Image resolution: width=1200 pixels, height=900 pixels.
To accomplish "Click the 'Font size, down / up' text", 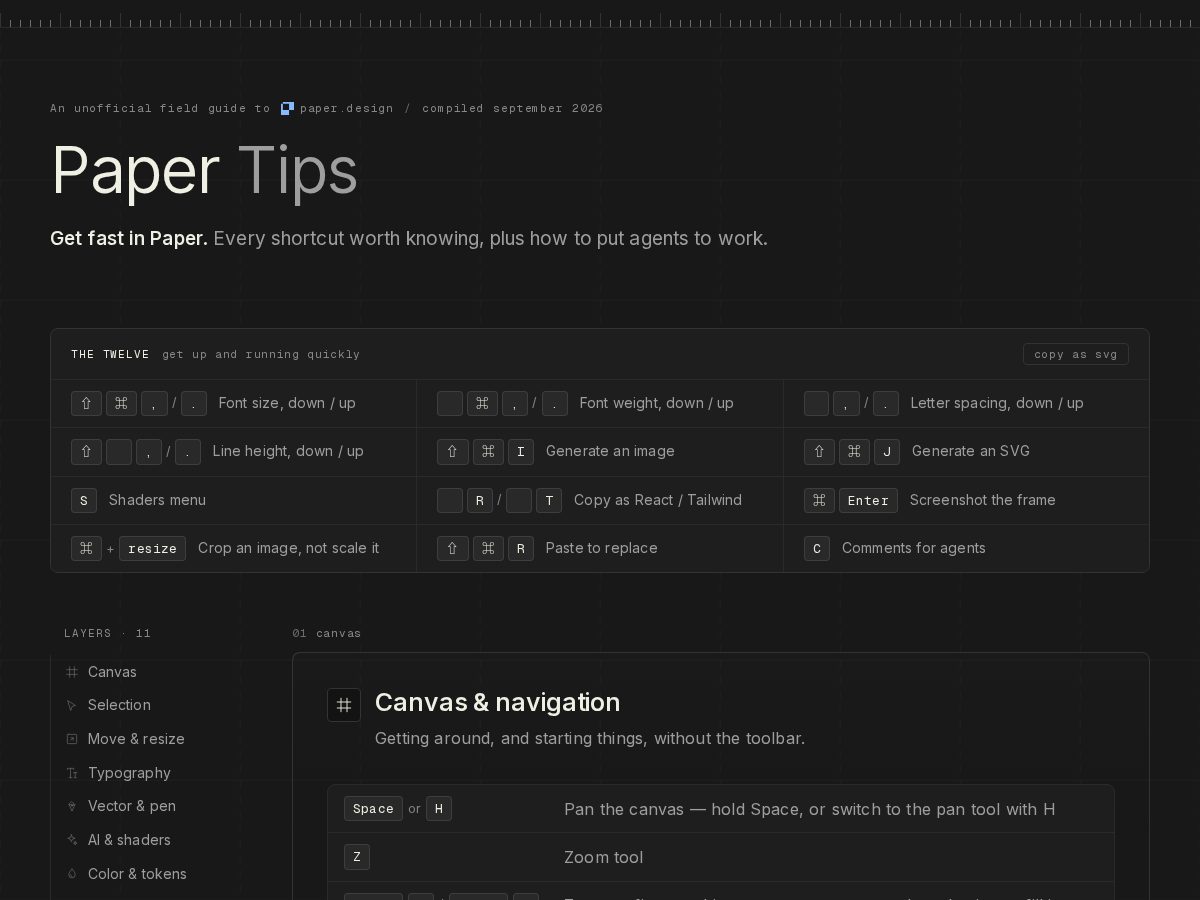I will click(287, 403).
